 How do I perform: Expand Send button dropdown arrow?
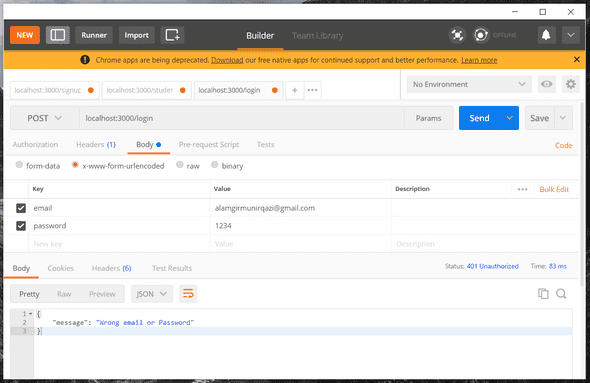pyautogui.click(x=509, y=118)
